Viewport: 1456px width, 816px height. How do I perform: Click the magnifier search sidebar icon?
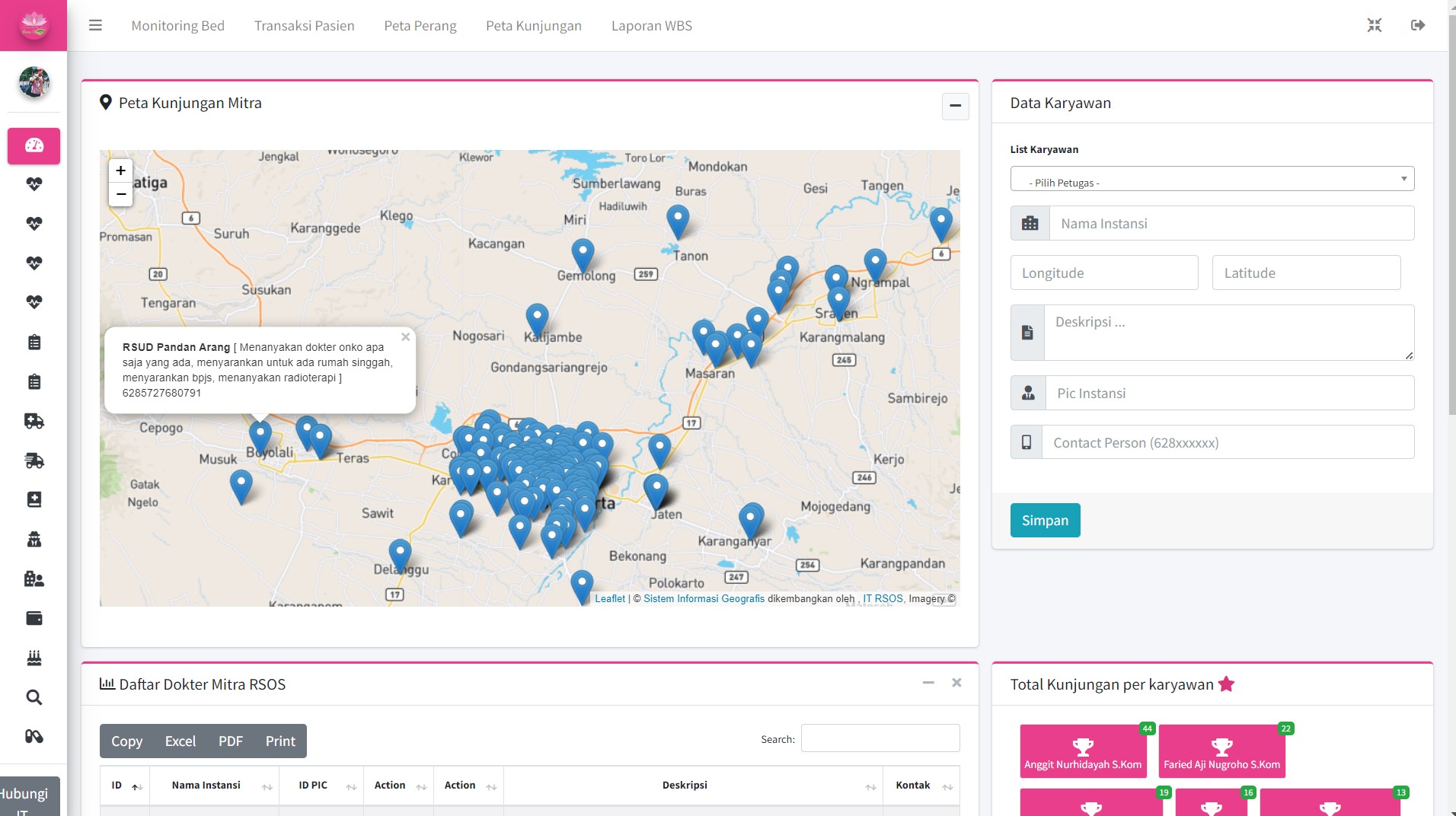pyautogui.click(x=34, y=697)
